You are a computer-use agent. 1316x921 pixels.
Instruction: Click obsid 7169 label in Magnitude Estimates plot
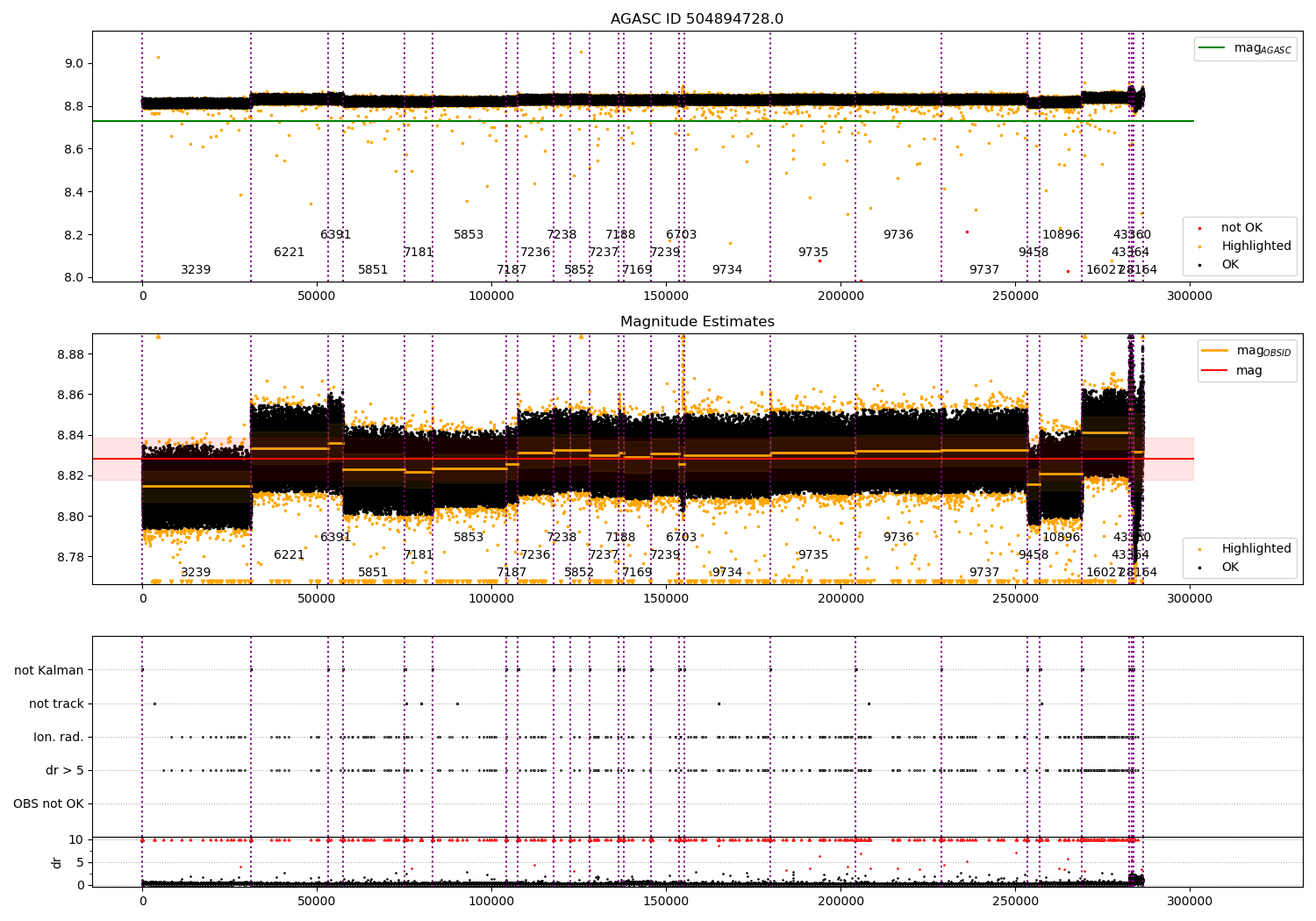(637, 573)
